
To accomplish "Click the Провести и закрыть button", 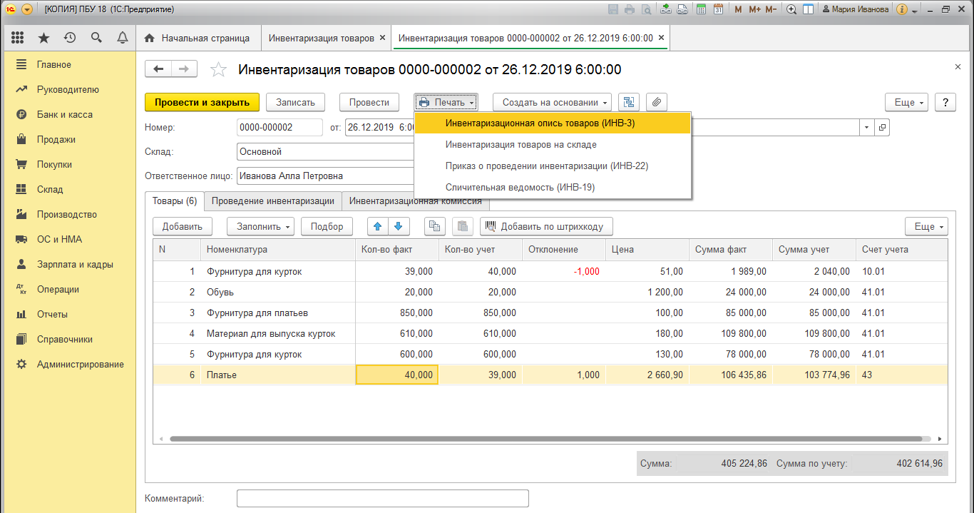I will [202, 102].
